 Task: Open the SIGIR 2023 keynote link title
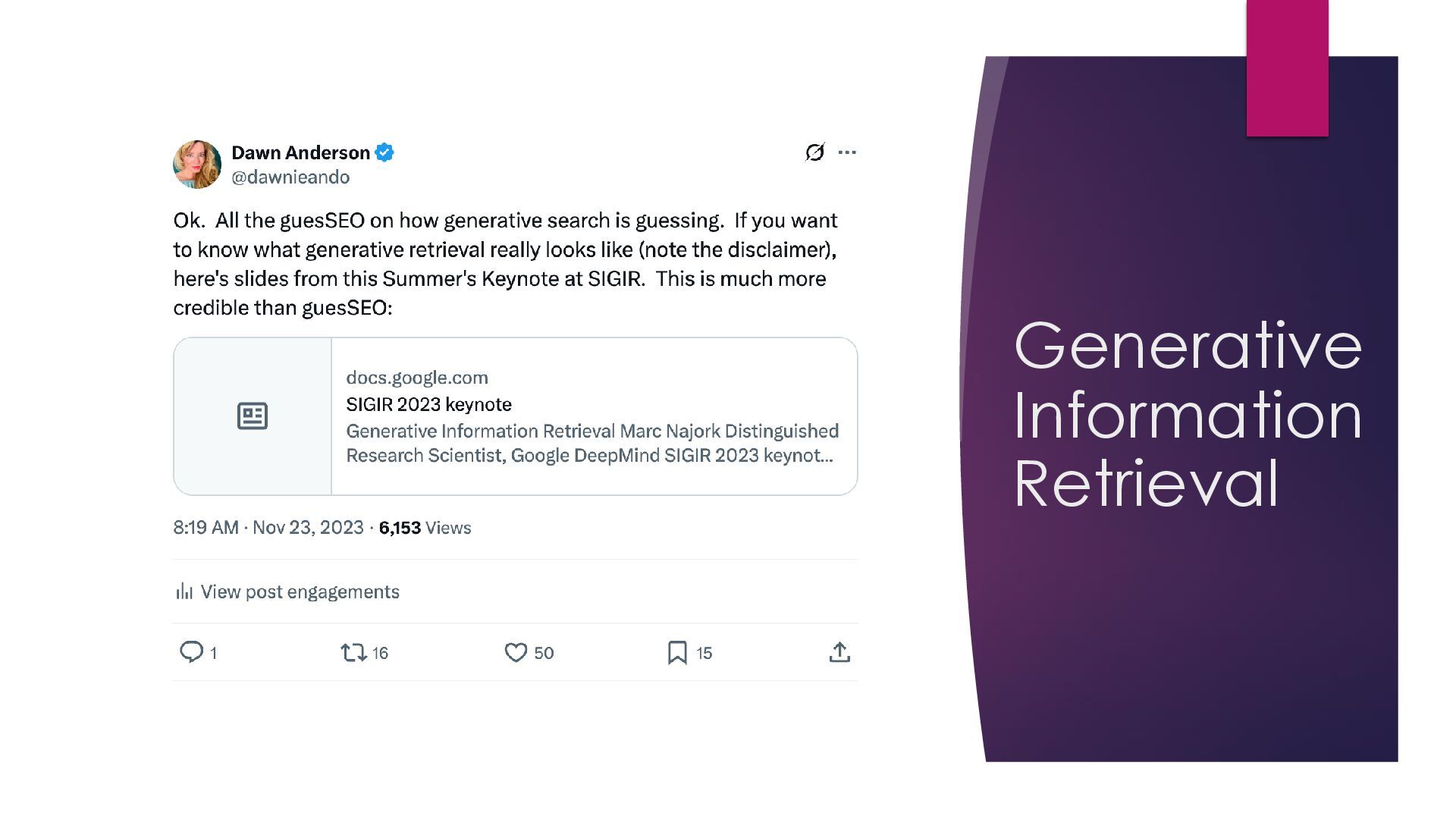tap(428, 404)
